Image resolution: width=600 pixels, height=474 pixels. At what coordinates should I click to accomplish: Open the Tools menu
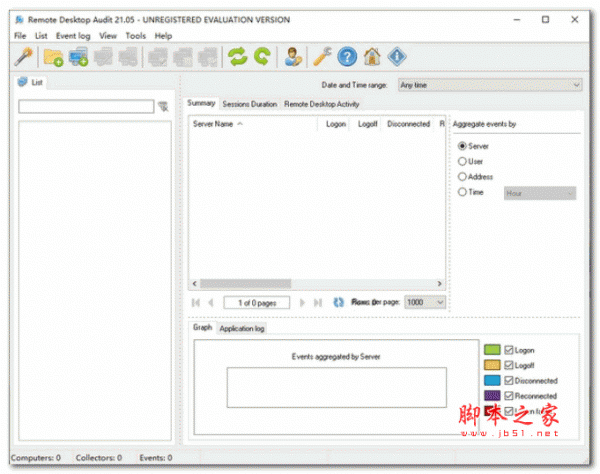click(136, 36)
